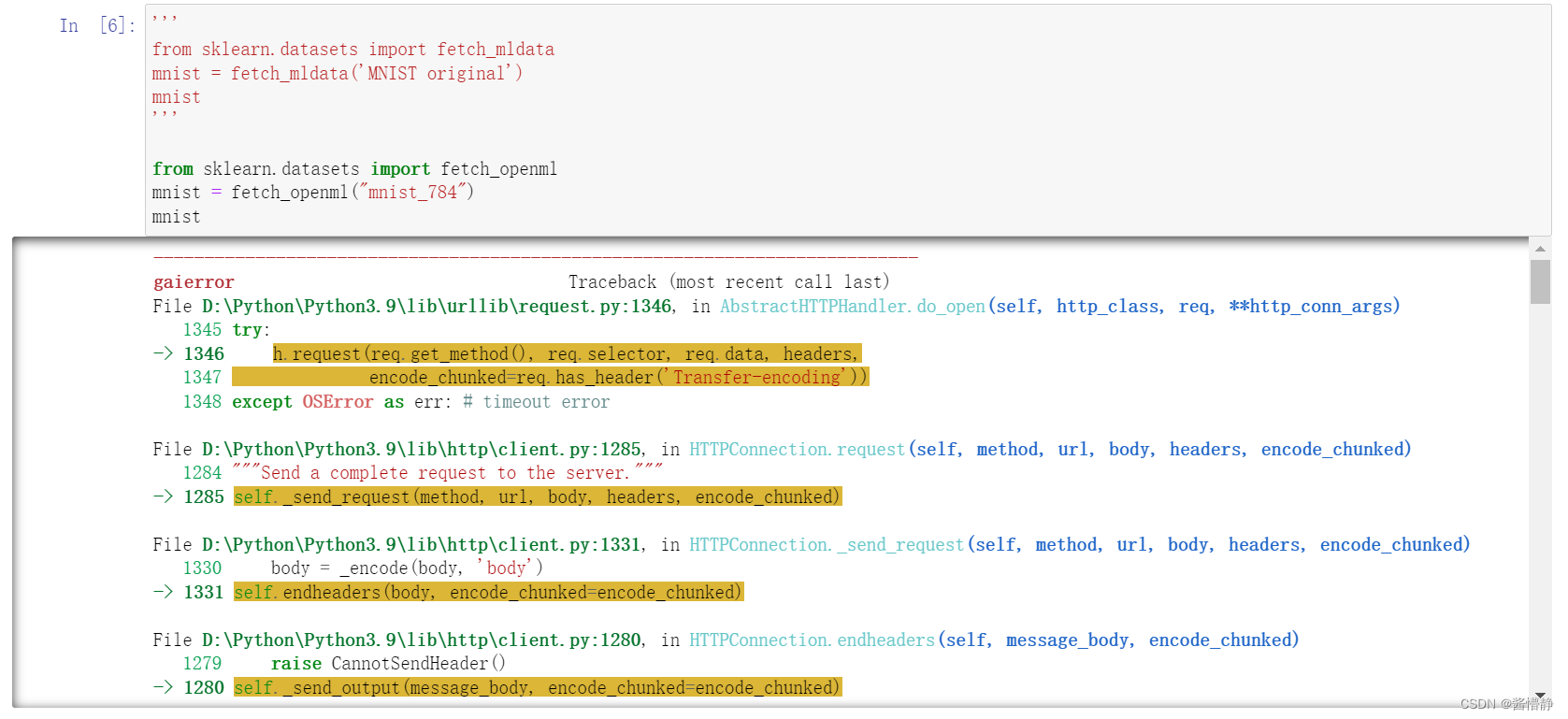Click line 1330 body = _encode text
The height and width of the screenshot is (719, 1568).
(x=407, y=568)
